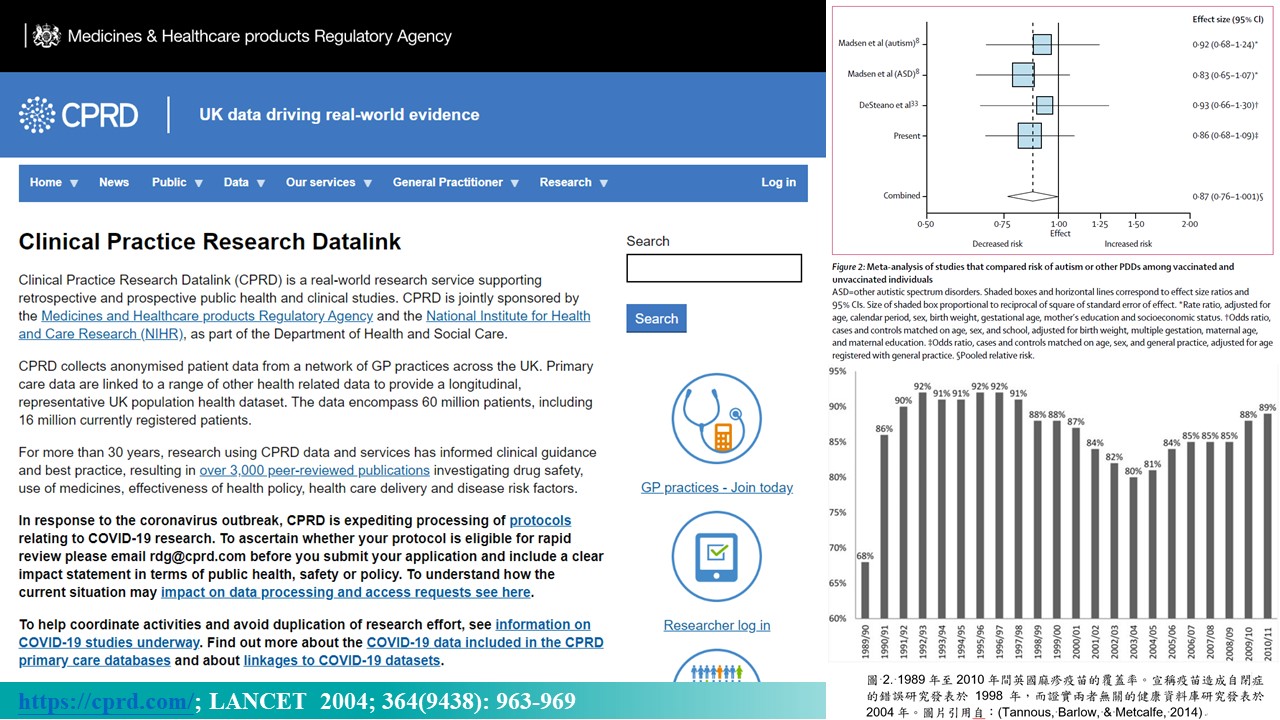Expand the Public dropdown arrow
Image resolution: width=1280 pixels, height=720 pixels.
[198, 183]
